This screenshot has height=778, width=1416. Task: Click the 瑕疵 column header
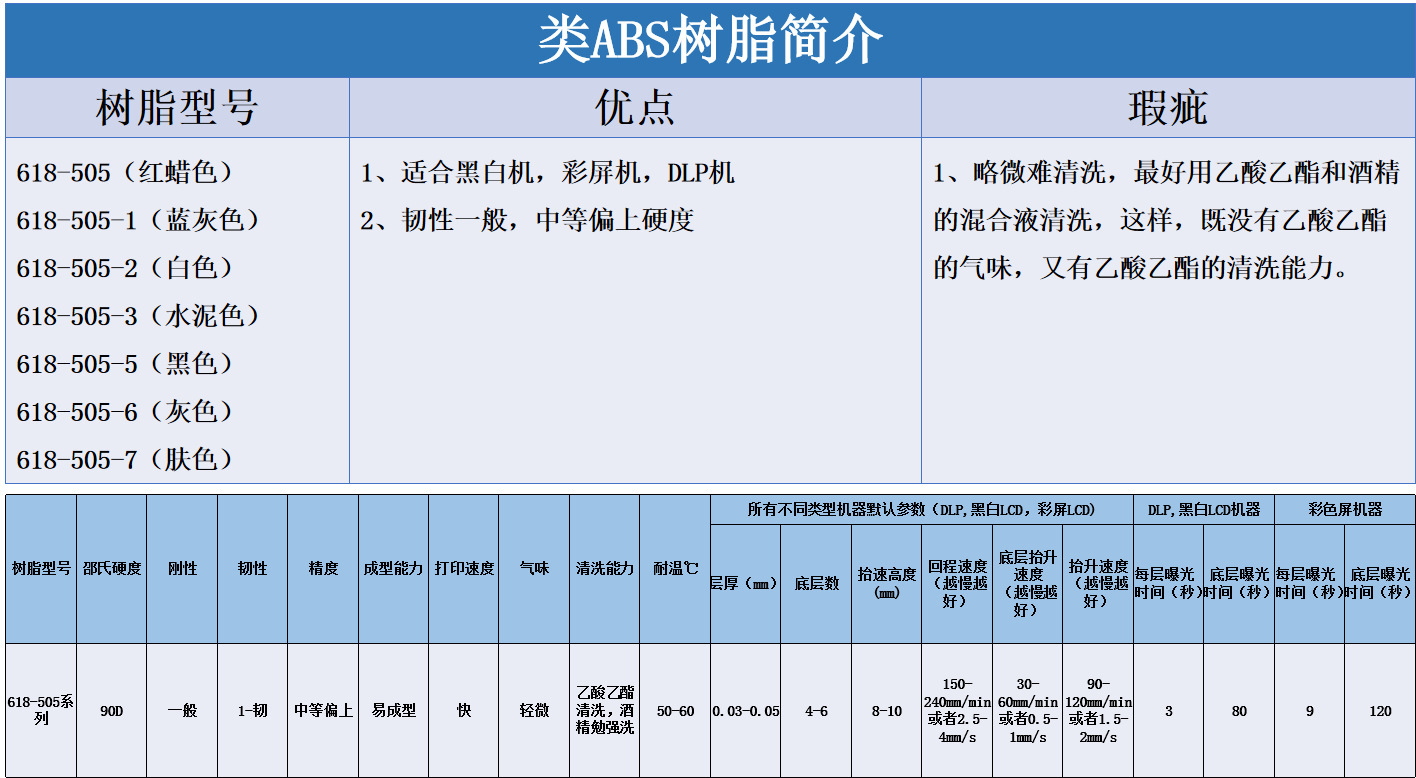coord(1168,108)
